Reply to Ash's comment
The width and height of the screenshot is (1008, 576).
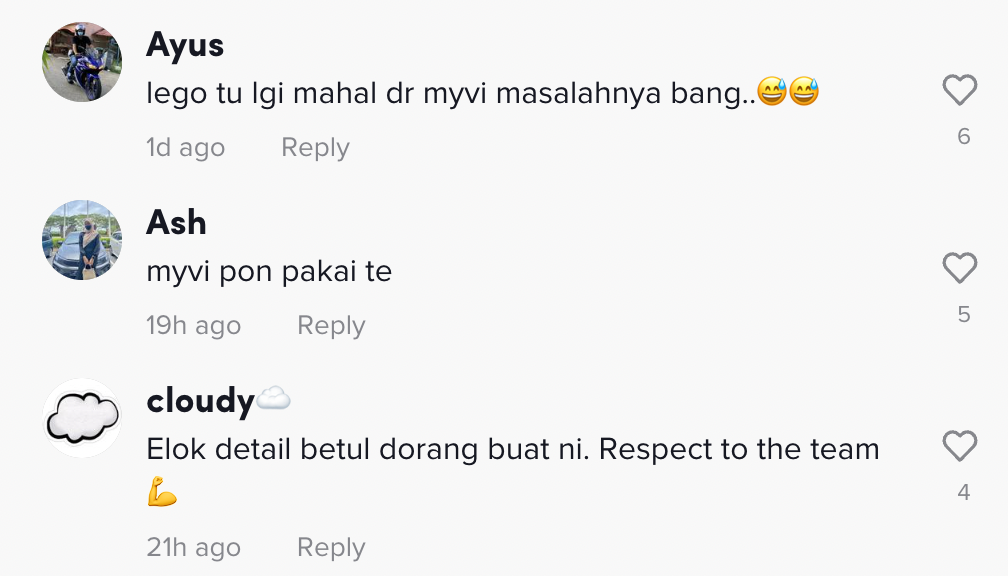click(x=331, y=326)
